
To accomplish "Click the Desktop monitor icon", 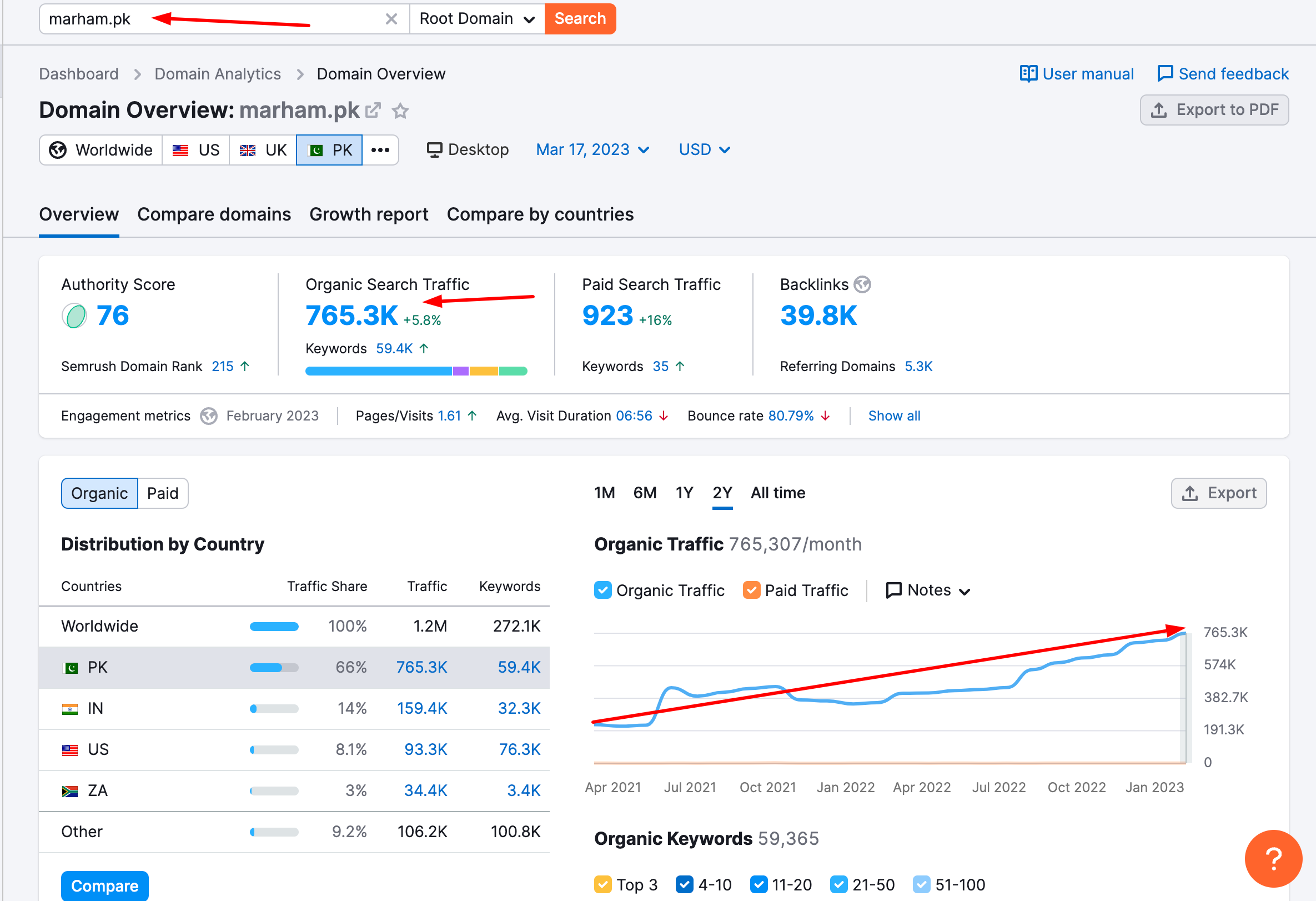I will (x=434, y=150).
